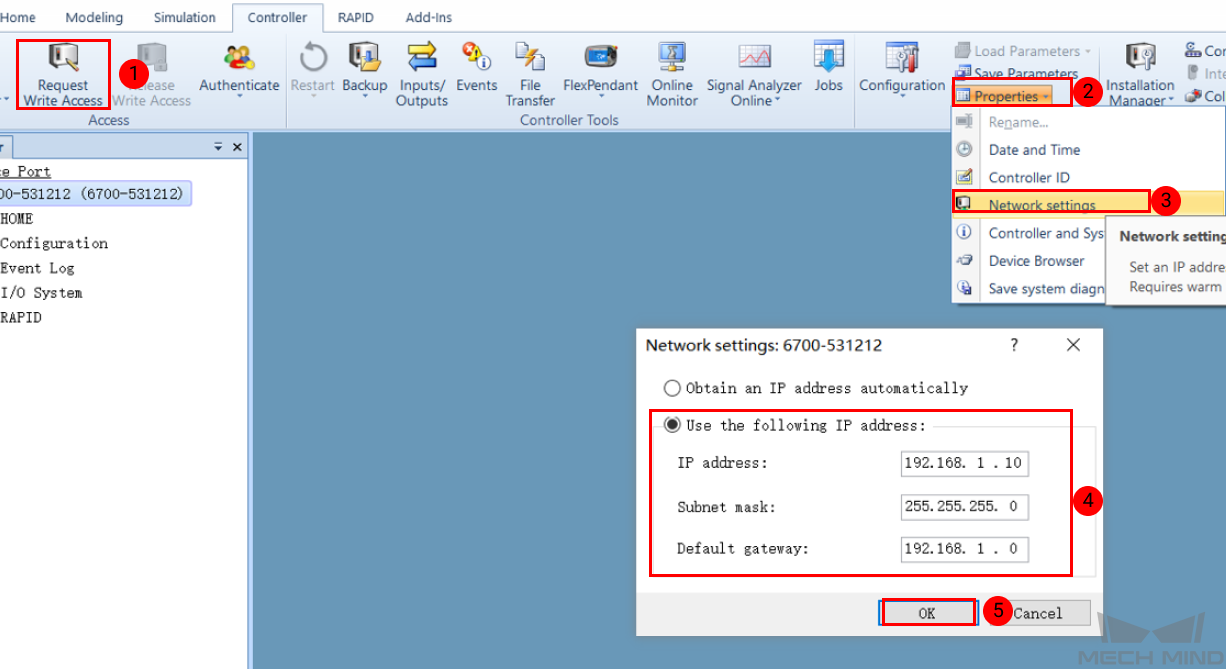Click the Restart controller icon
This screenshot has width=1226, height=669.
click(313, 56)
